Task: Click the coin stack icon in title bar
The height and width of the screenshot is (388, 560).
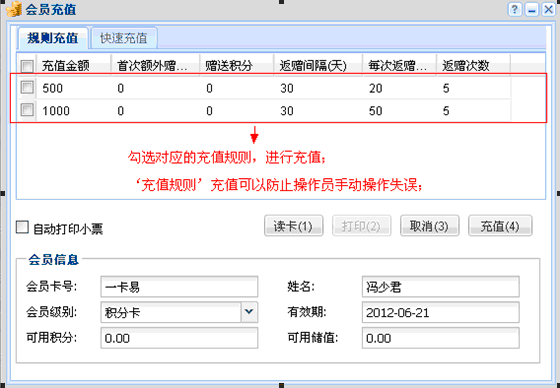Action: click(x=14, y=9)
